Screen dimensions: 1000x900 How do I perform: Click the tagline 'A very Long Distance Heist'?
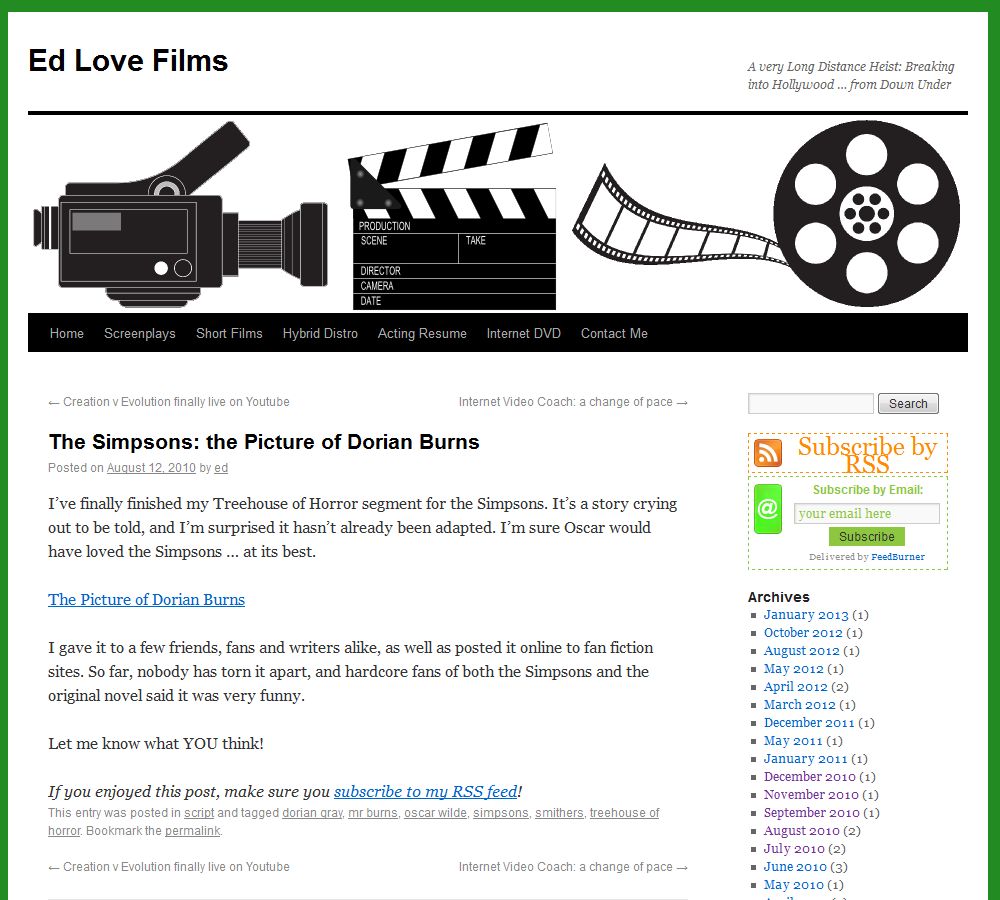click(x=850, y=75)
